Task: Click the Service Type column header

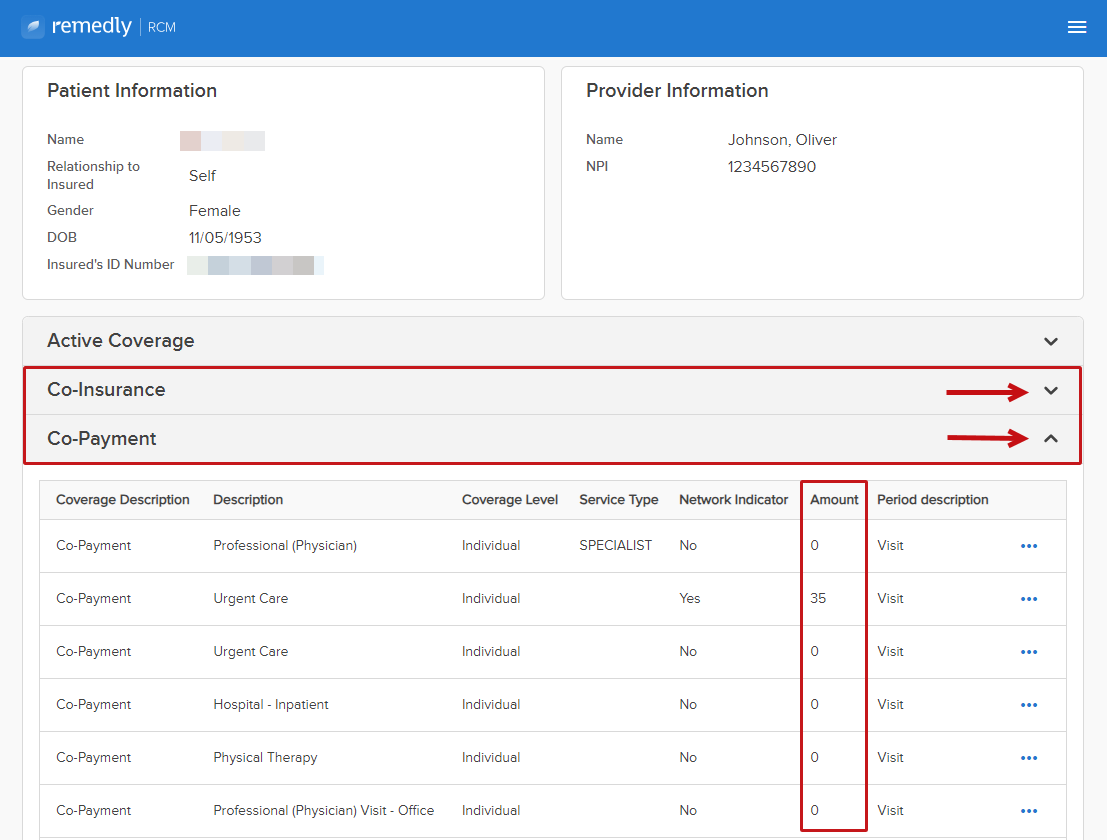Action: 618,500
